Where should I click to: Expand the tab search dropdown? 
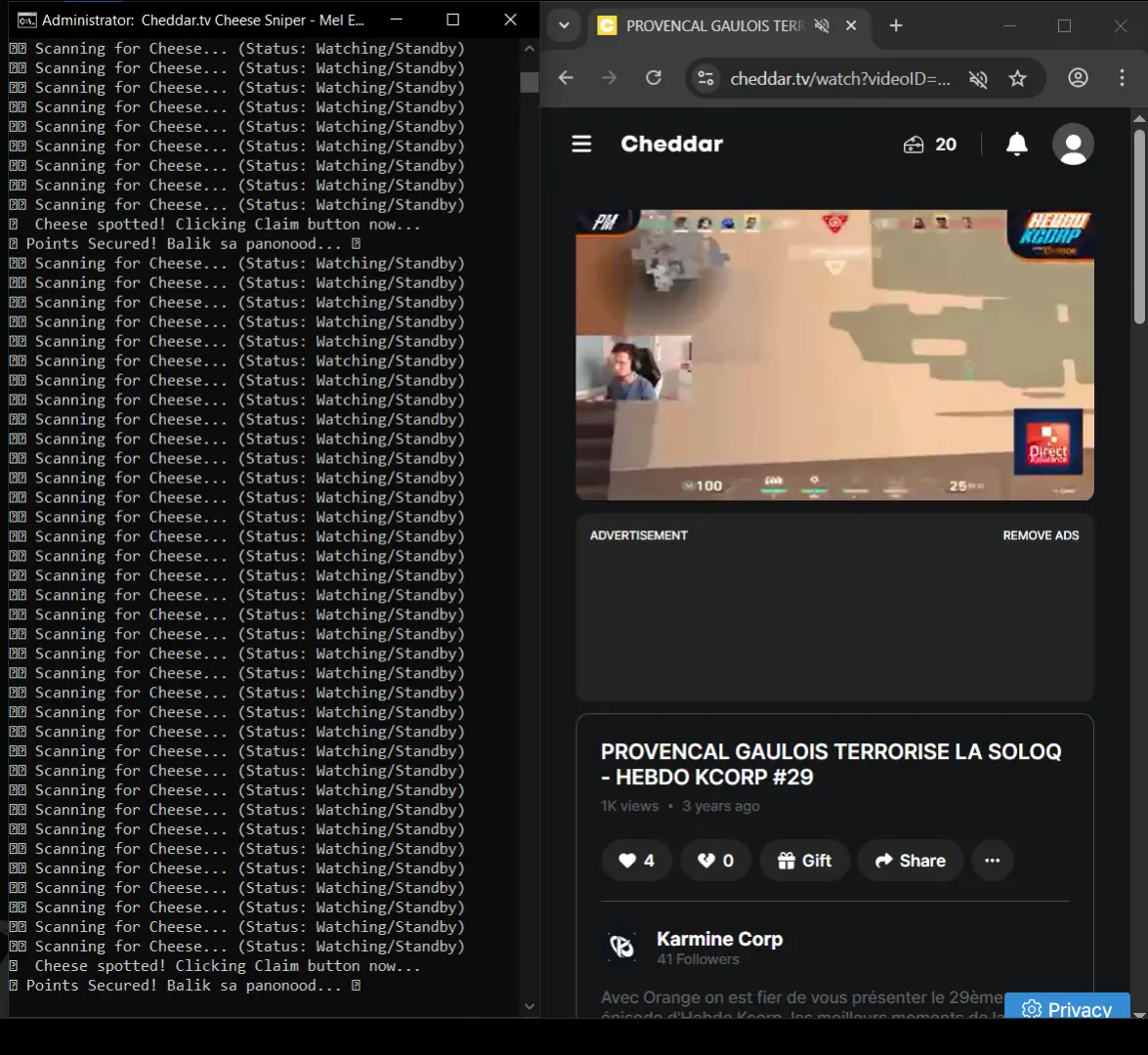pyautogui.click(x=564, y=25)
